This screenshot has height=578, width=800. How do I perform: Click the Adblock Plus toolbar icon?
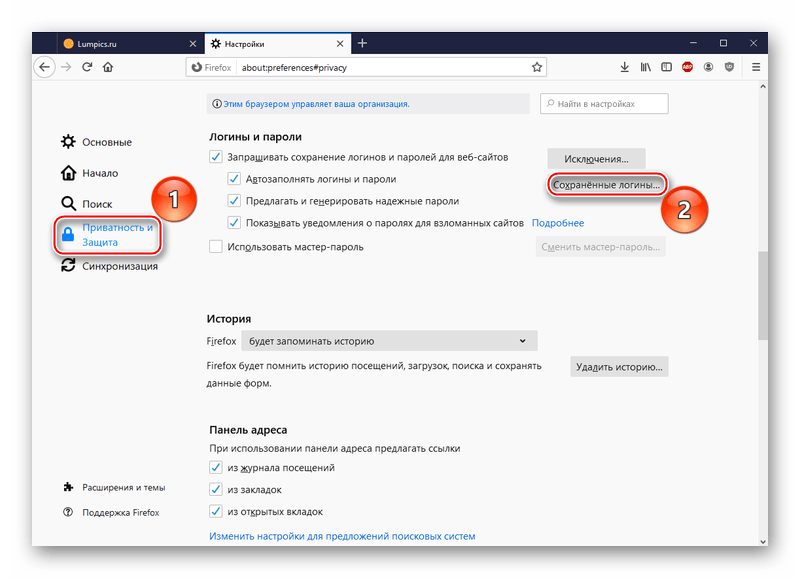(687, 68)
